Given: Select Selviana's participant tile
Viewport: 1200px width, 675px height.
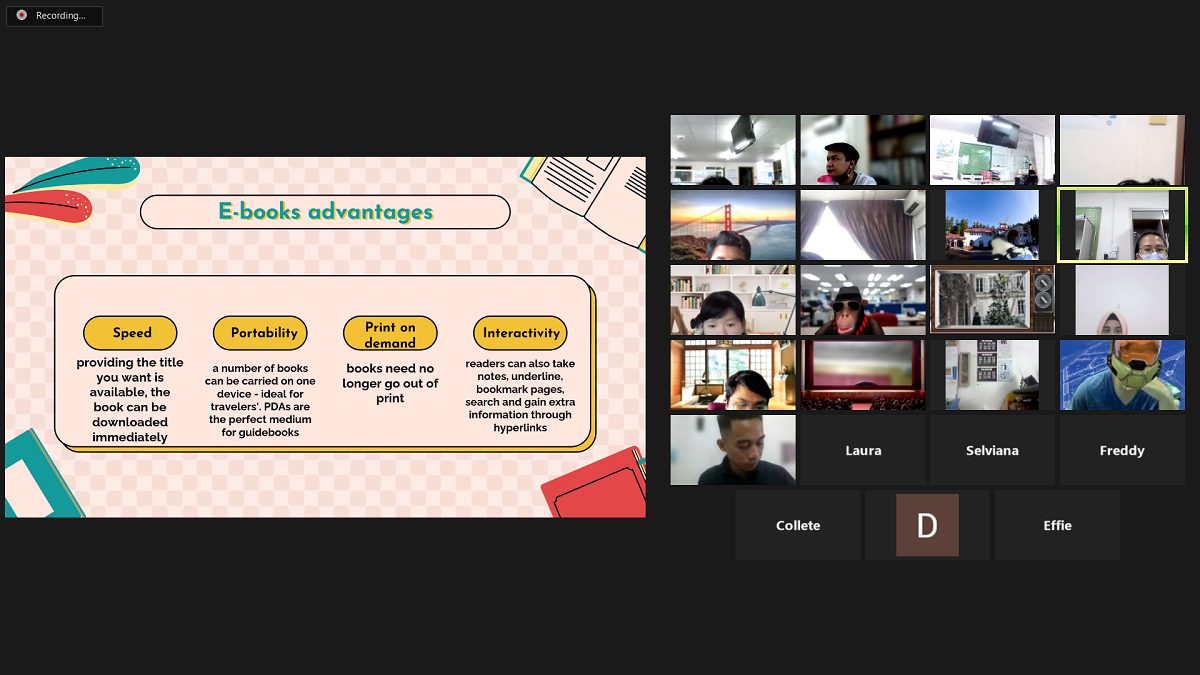Looking at the screenshot, I should pyautogui.click(x=992, y=450).
